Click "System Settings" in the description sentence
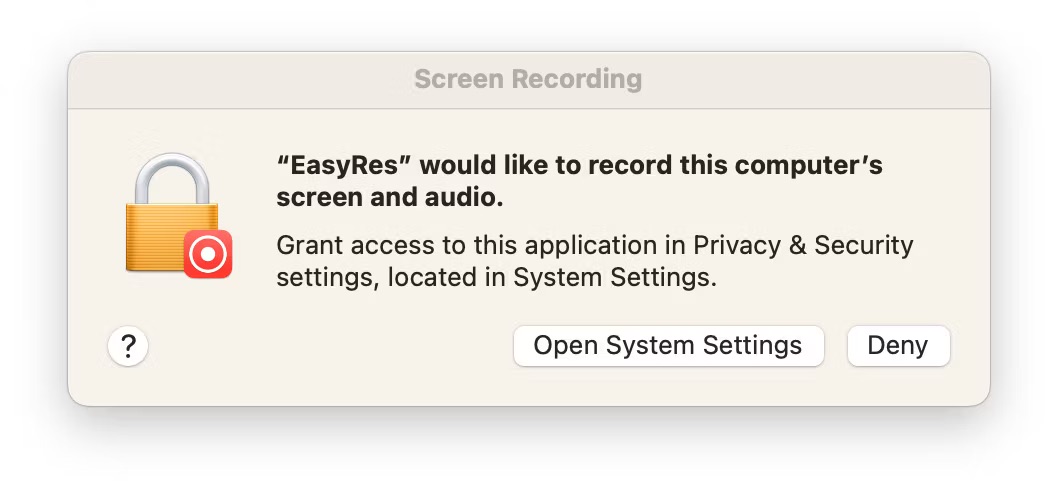Screen dimensions: 1058x490 tap(615, 278)
